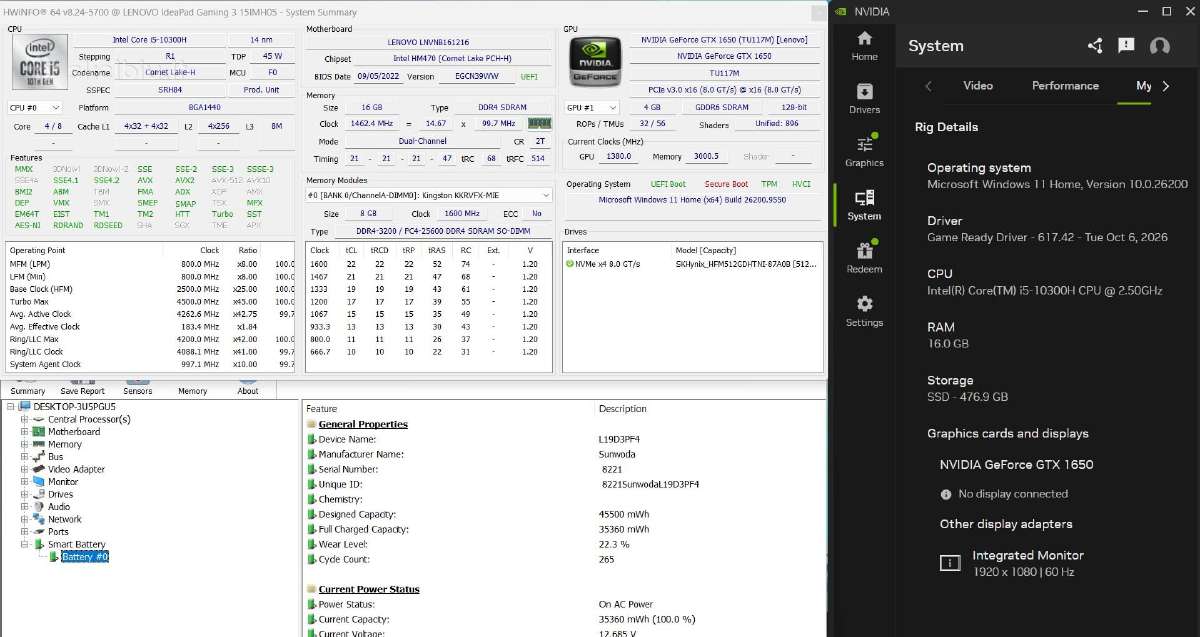Click the Network icon in the tree
Viewport: 1200px width, 637px height.
pos(40,519)
